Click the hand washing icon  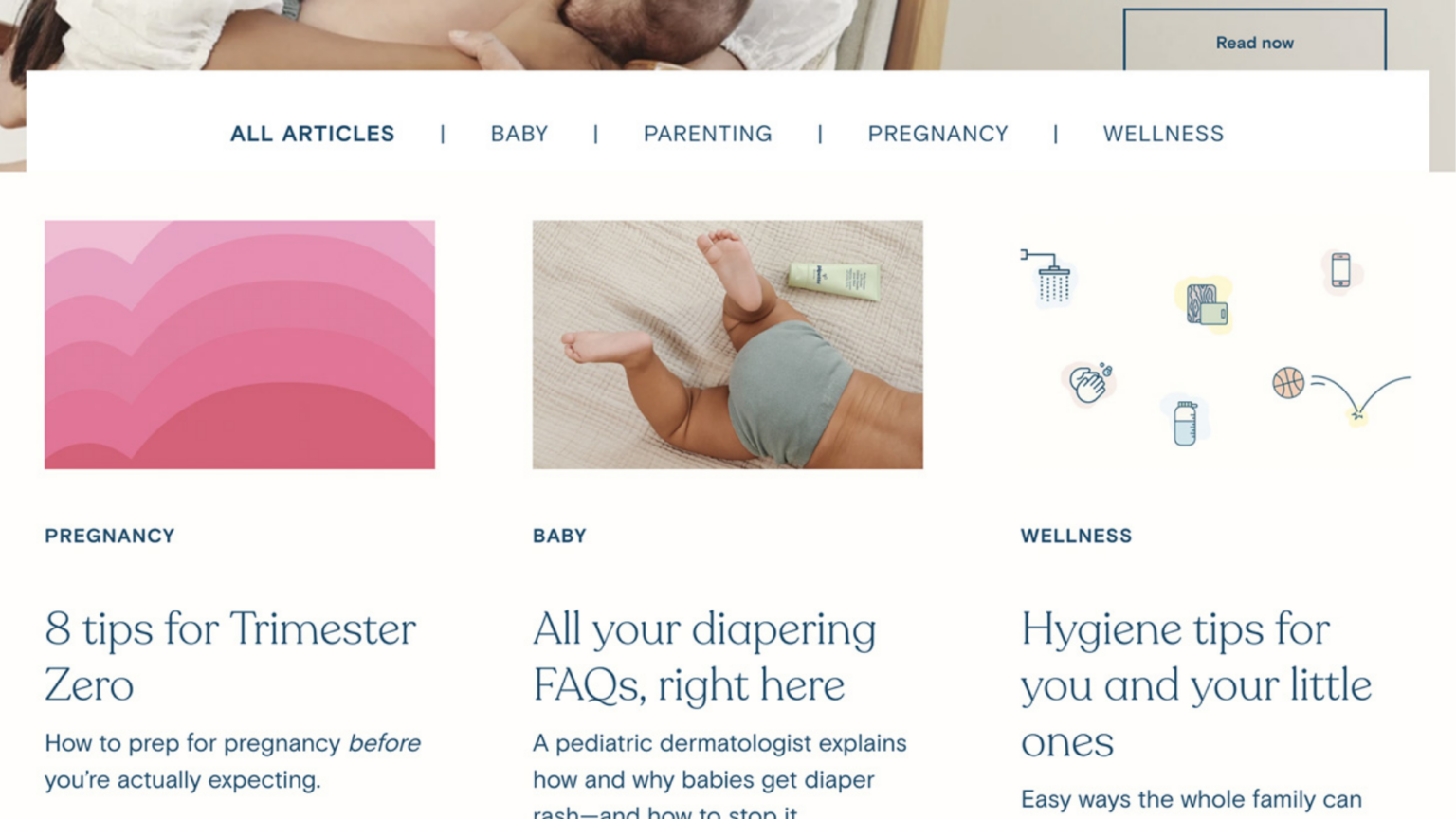(1089, 383)
